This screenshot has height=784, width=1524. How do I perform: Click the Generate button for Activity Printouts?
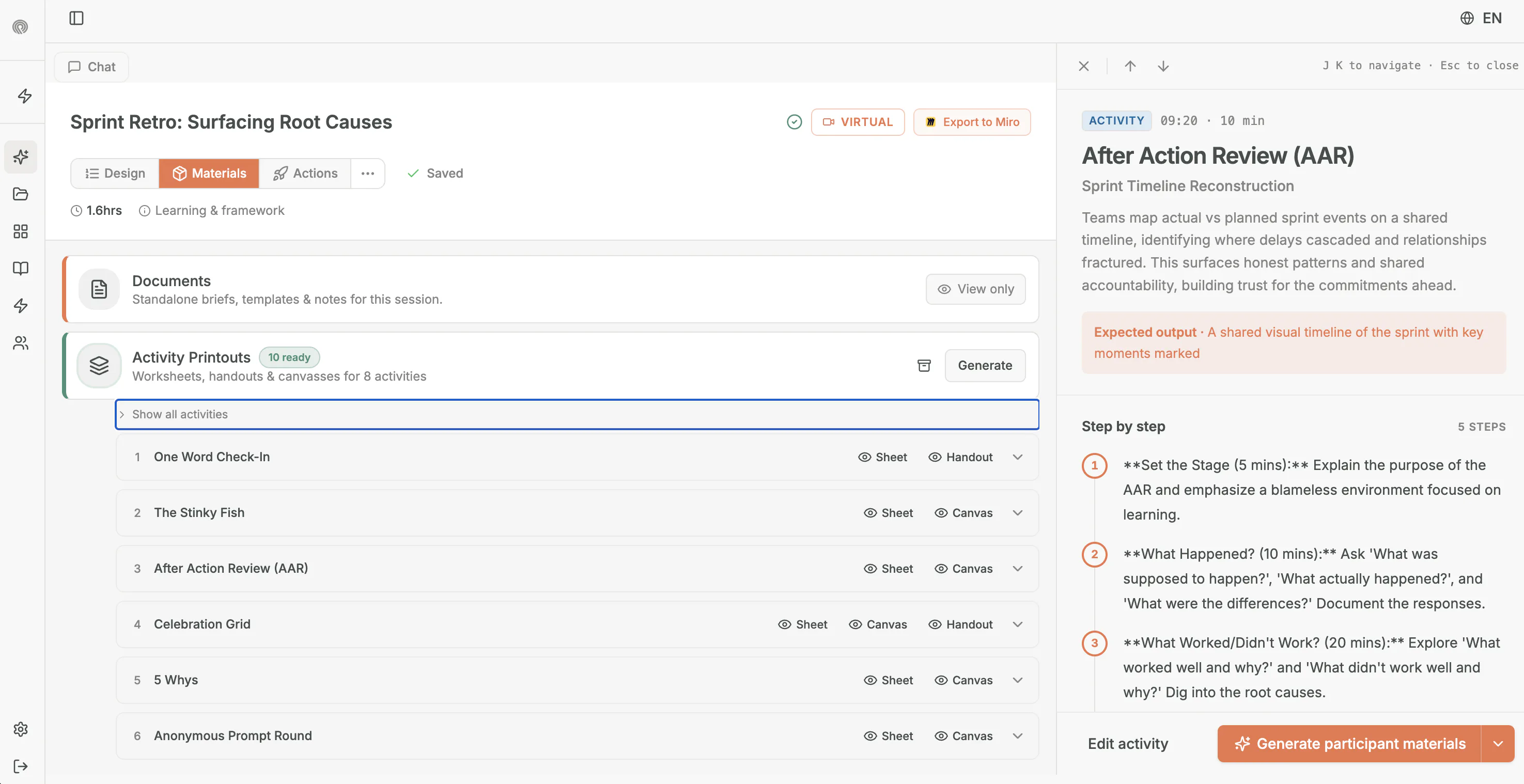(985, 365)
